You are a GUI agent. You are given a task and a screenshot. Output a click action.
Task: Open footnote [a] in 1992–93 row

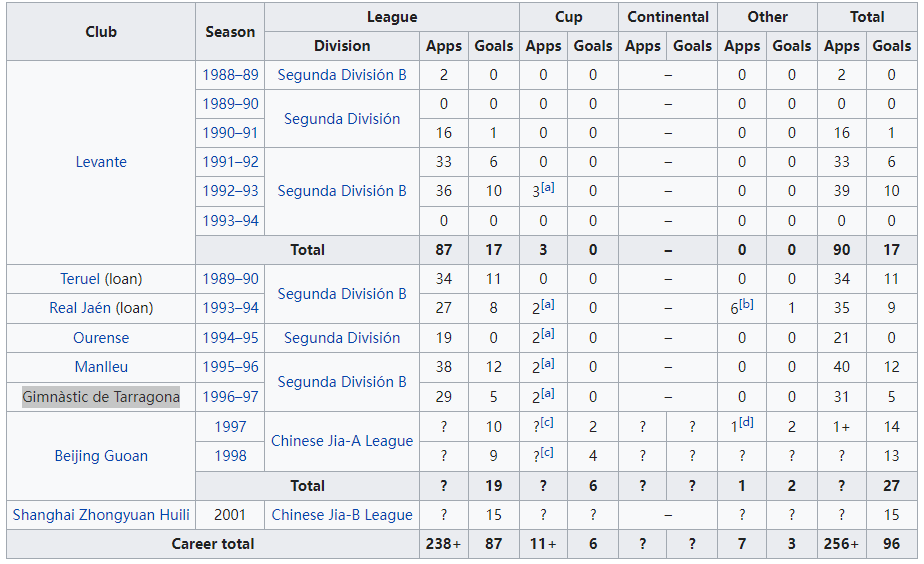[x=547, y=187]
